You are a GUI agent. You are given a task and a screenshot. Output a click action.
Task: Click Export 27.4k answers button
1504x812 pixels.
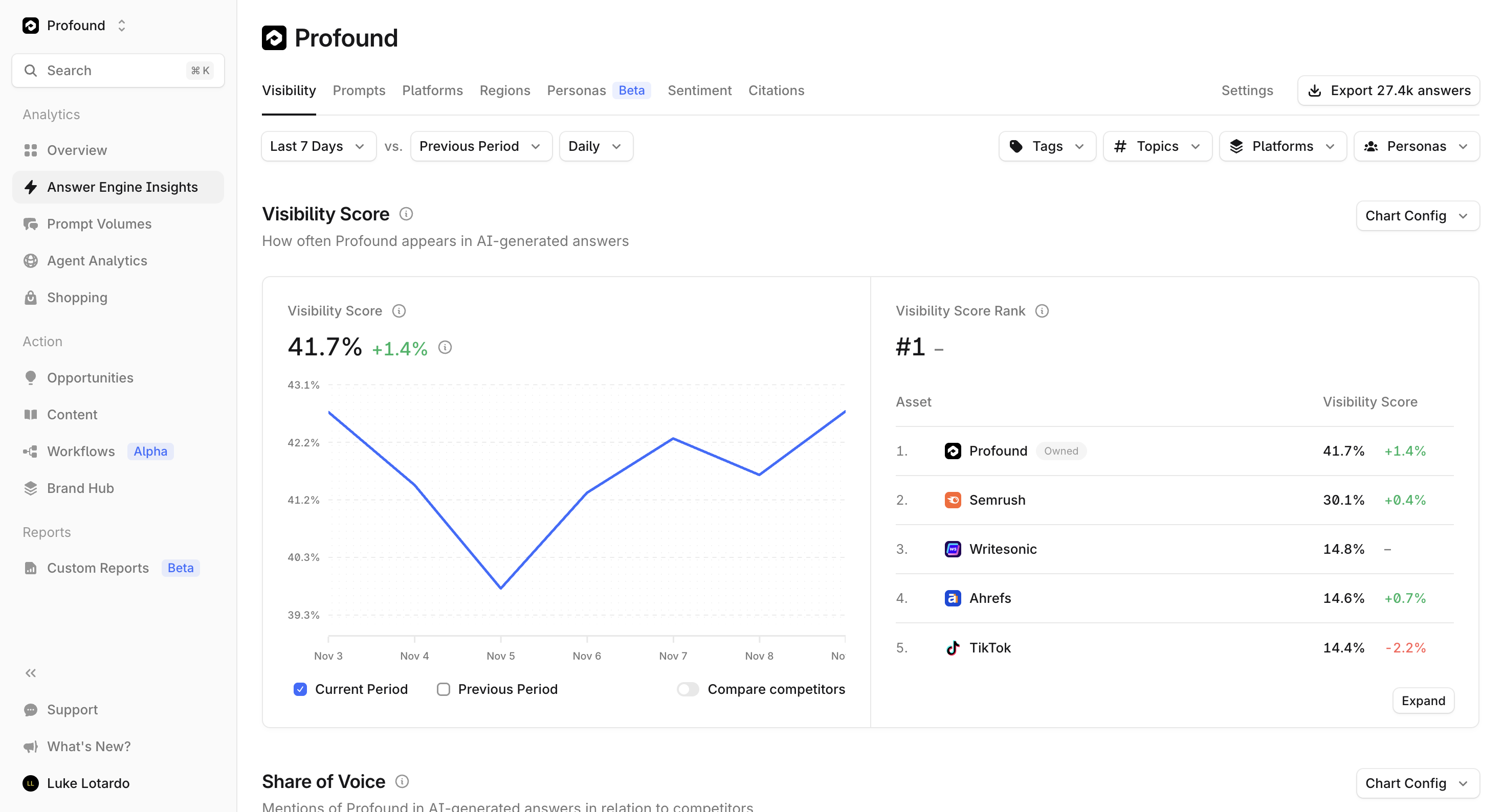[1388, 91]
